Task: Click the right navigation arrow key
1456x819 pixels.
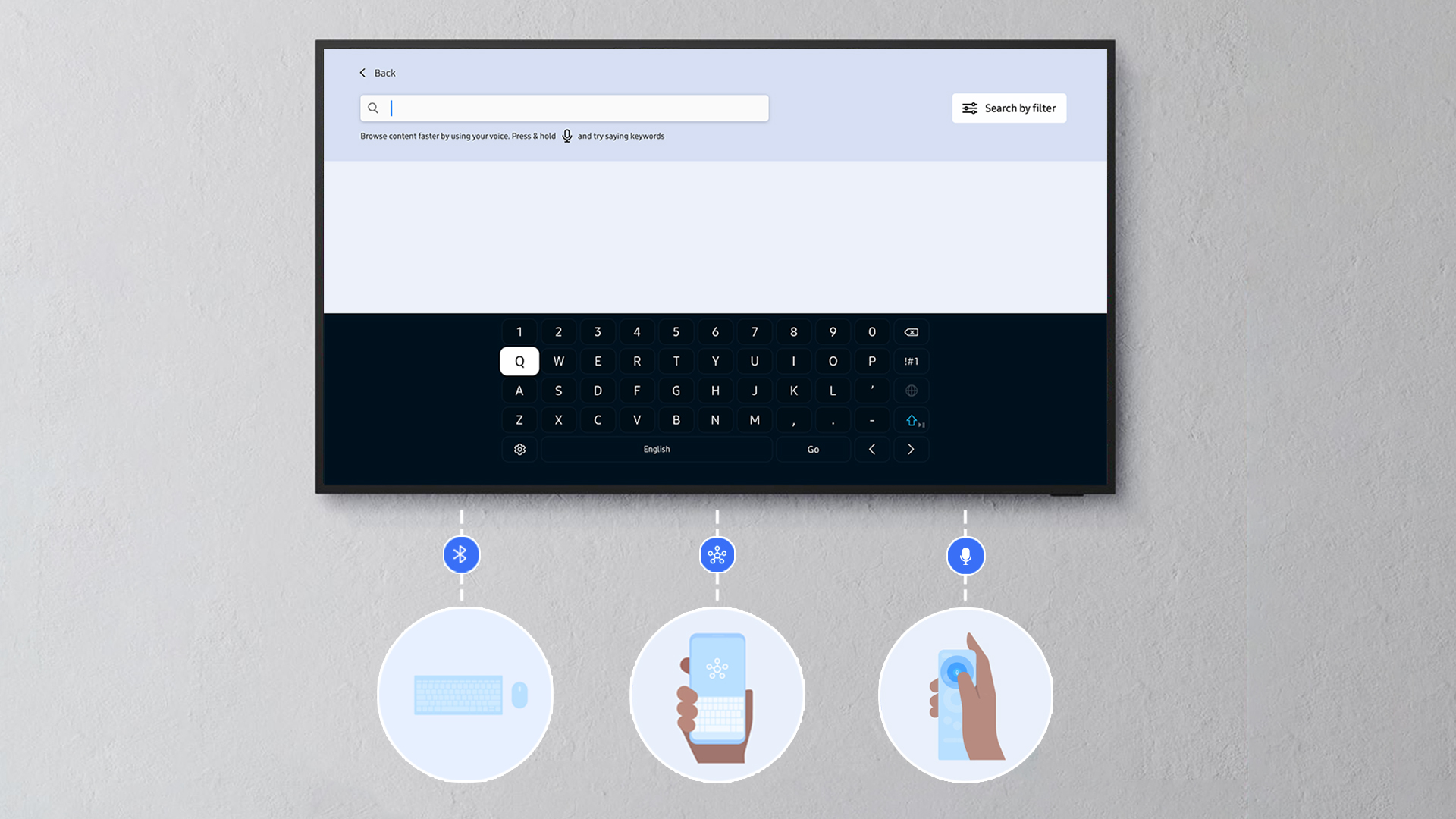Action: [911, 448]
